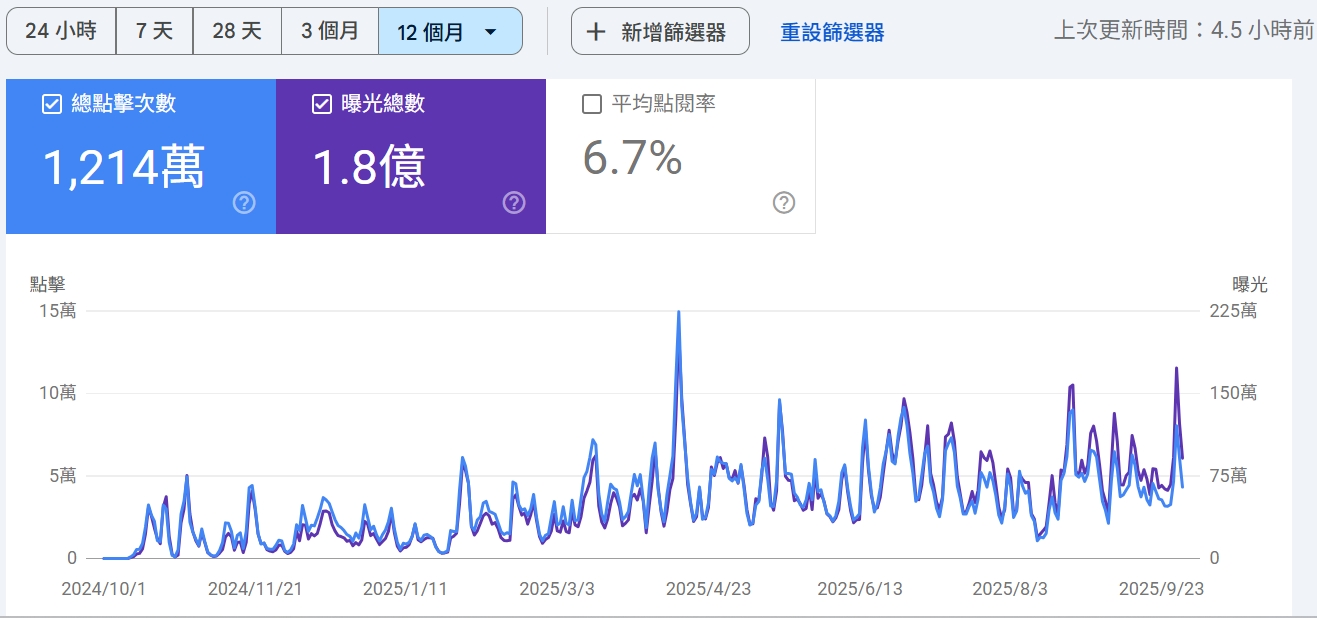Click the tallest chart peak near 2025/4/23
The image size is (1317, 618).
(x=678, y=313)
